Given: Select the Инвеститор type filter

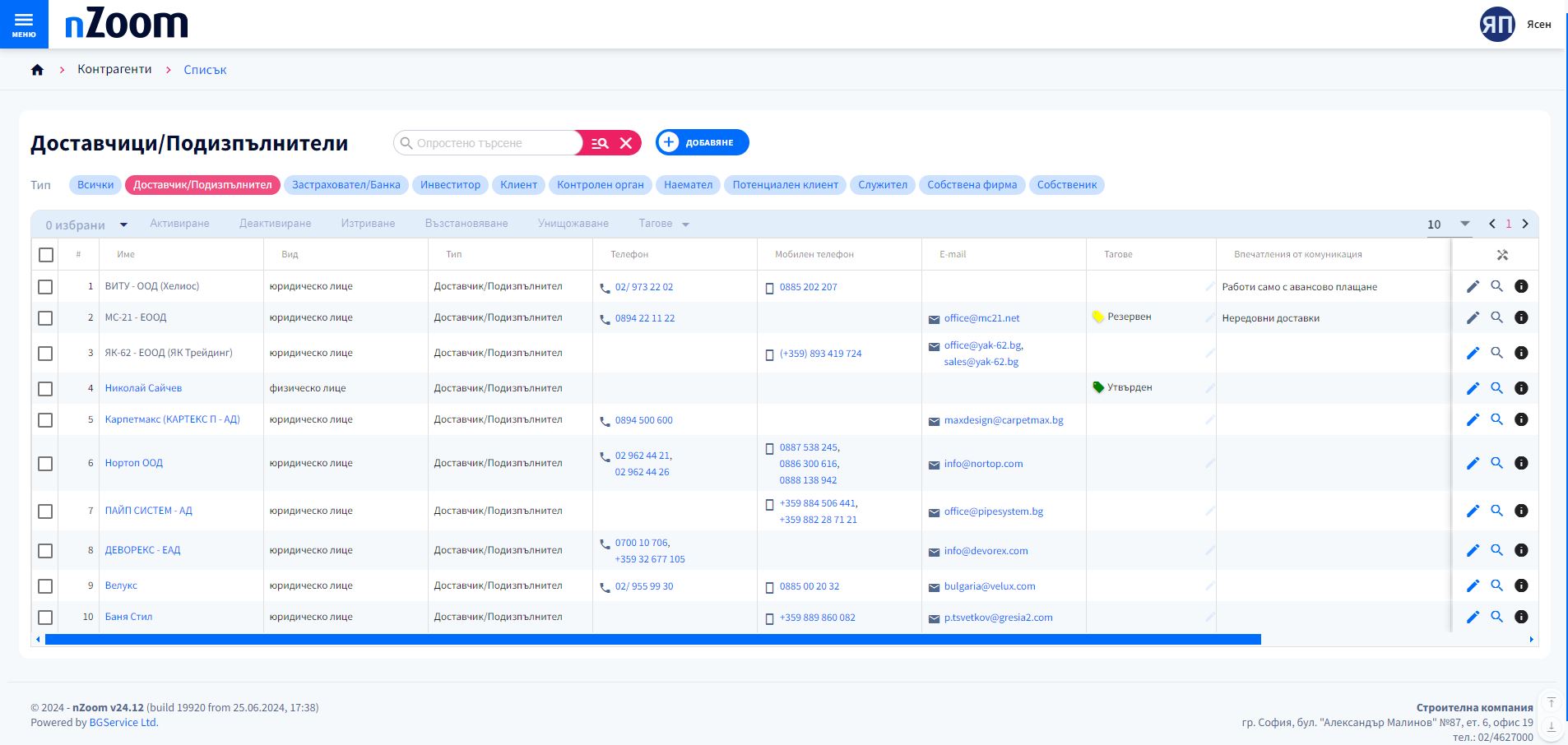Looking at the screenshot, I should (x=450, y=185).
